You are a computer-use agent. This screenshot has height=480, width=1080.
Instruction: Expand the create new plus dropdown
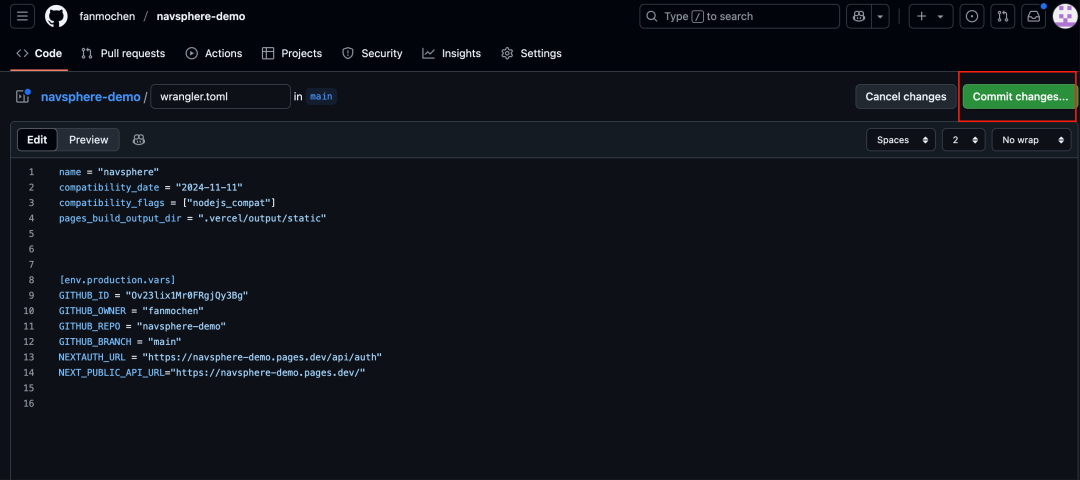tap(930, 16)
